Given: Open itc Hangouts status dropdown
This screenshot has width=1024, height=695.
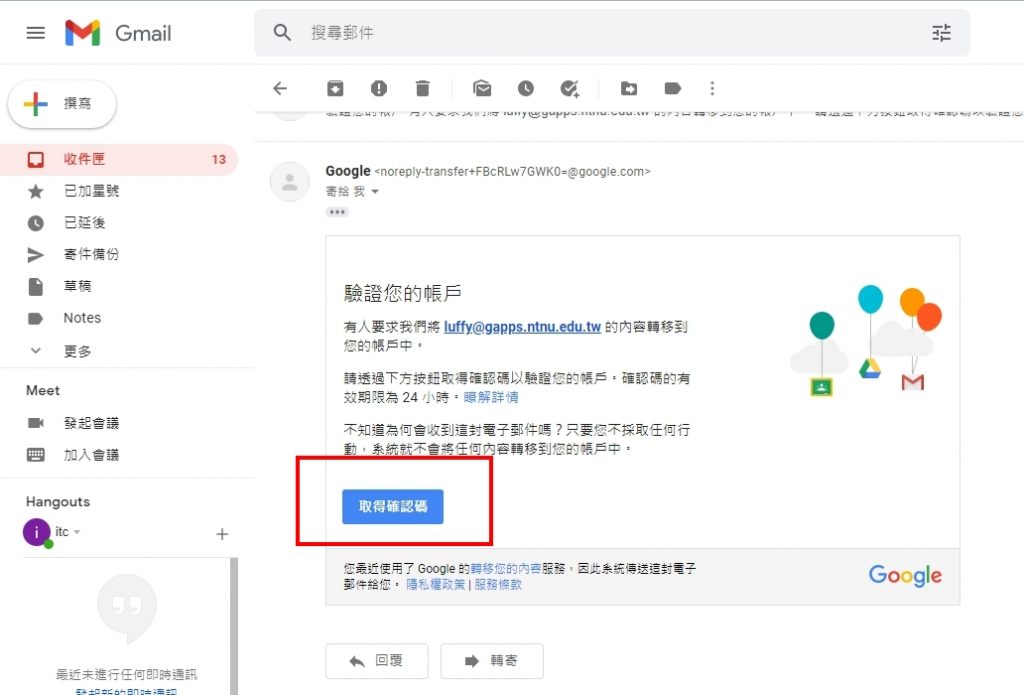Looking at the screenshot, I should [76, 532].
